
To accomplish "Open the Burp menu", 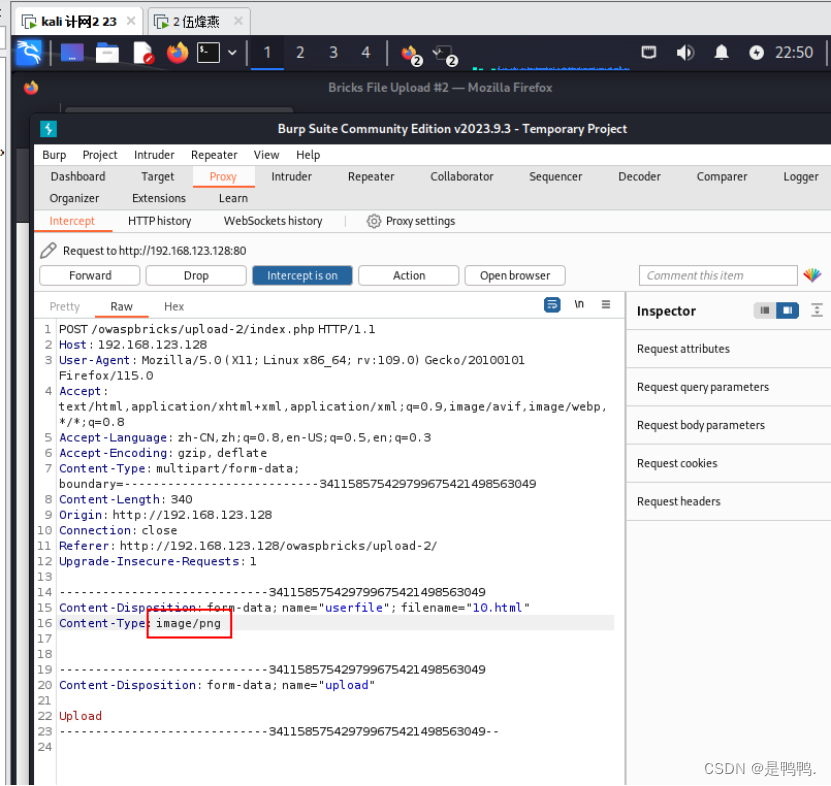I will coord(54,155).
